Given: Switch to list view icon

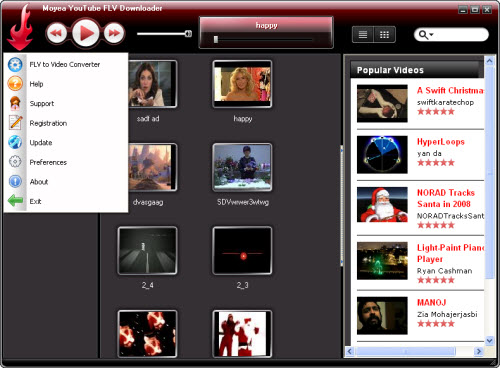Looking at the screenshot, I should click(363, 34).
